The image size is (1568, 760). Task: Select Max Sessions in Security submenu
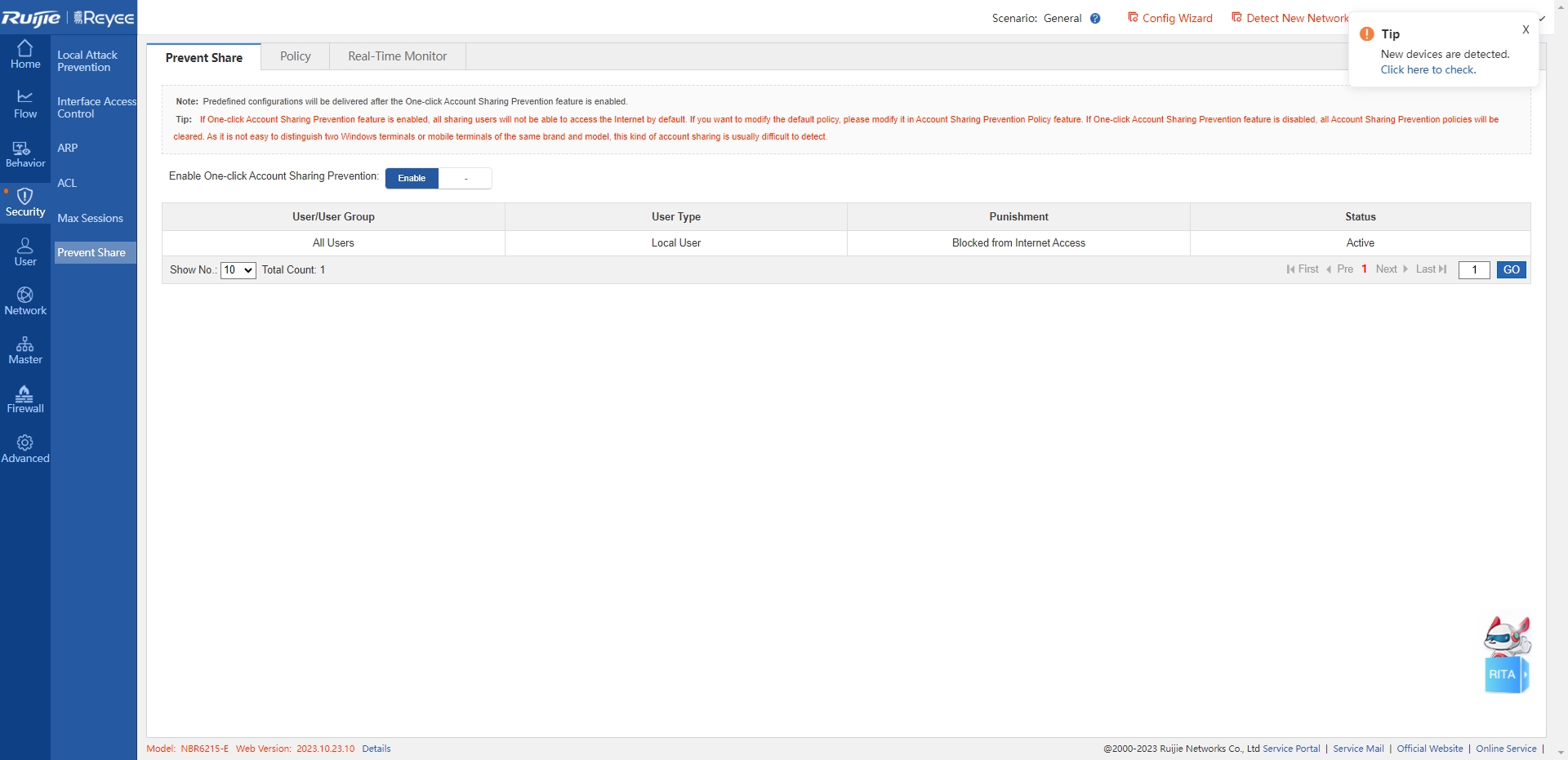[x=90, y=218]
